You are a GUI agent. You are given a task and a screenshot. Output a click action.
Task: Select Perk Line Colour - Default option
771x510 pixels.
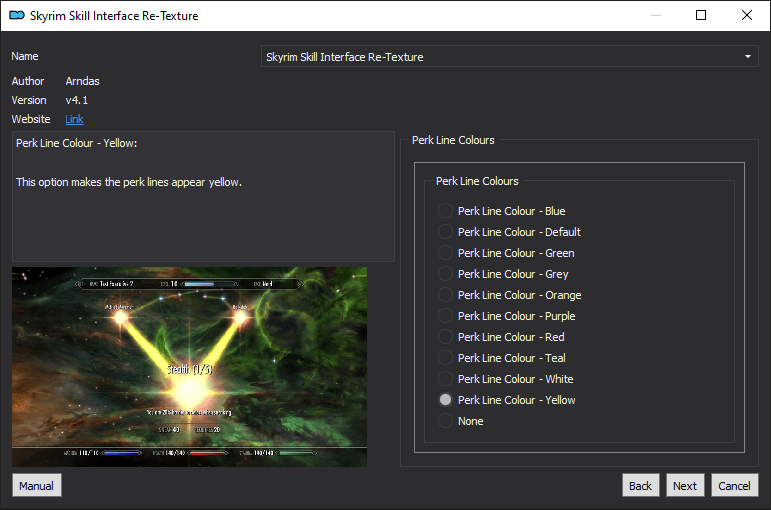[x=445, y=232]
